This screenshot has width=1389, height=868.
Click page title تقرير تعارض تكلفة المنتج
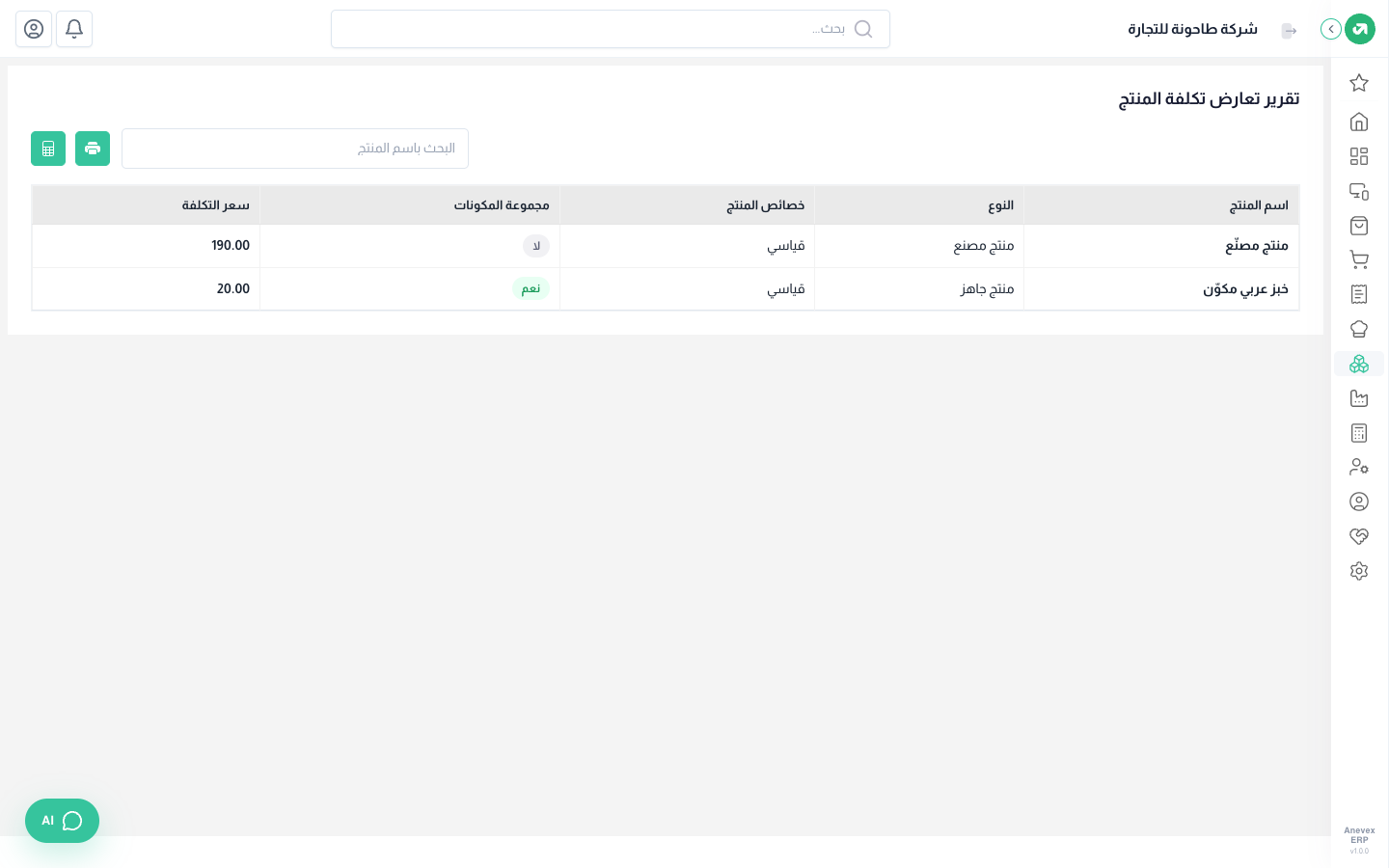[1209, 98]
